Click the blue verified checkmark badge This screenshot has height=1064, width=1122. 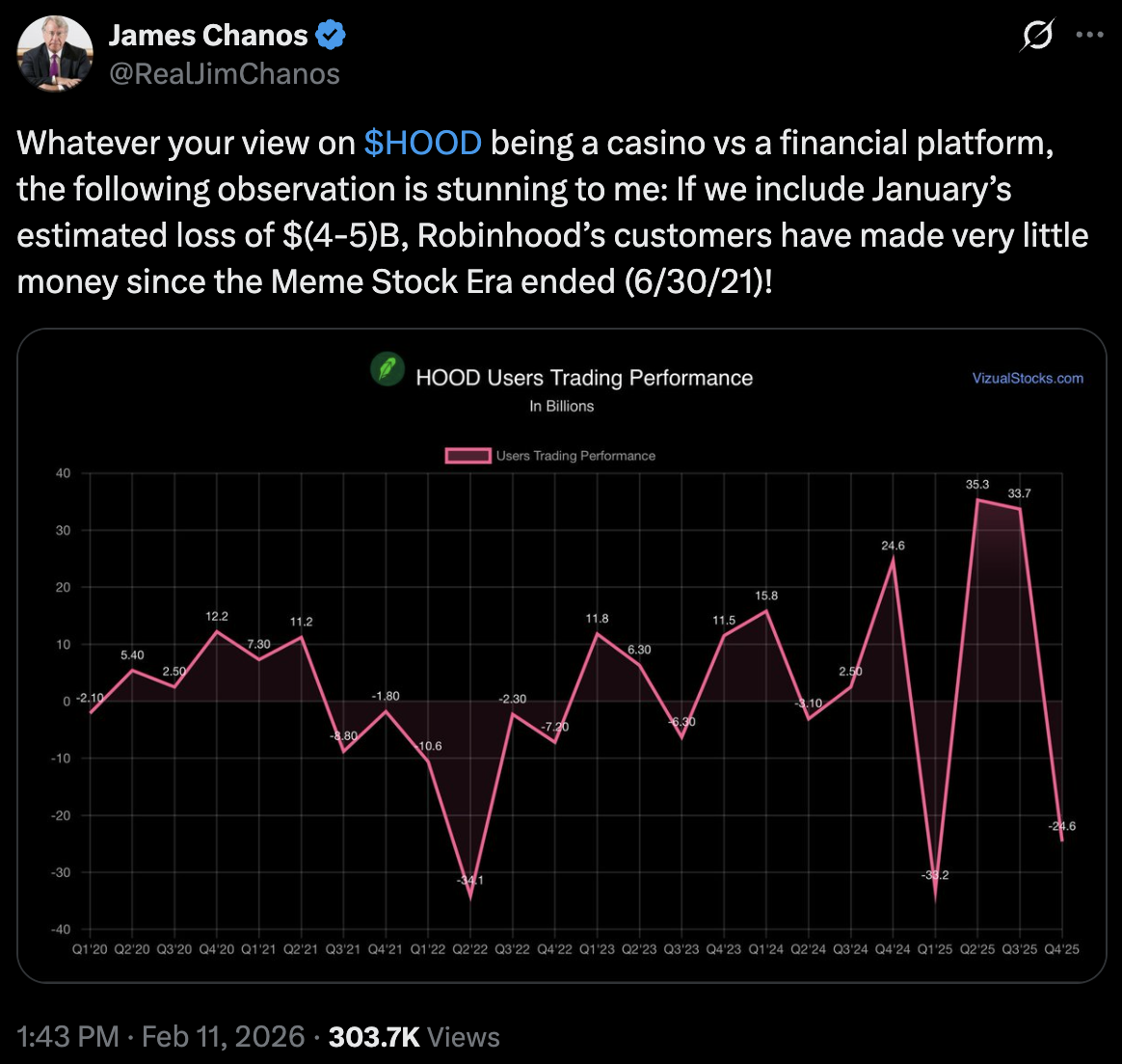click(x=332, y=37)
